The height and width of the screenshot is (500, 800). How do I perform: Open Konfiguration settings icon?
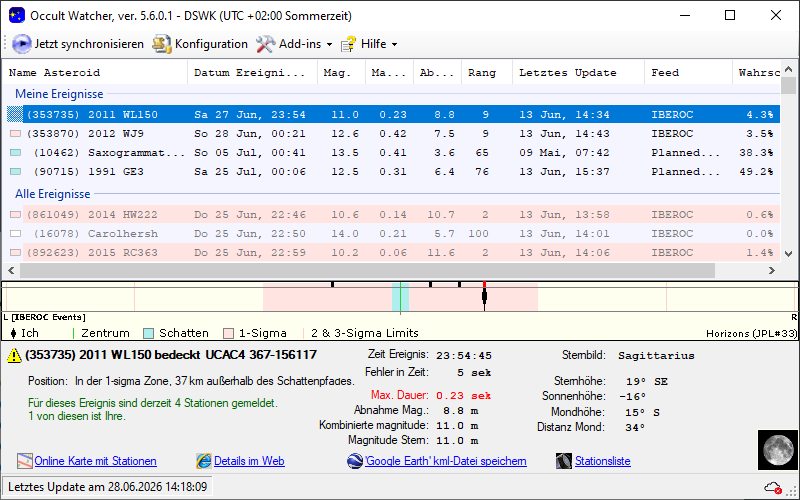161,44
